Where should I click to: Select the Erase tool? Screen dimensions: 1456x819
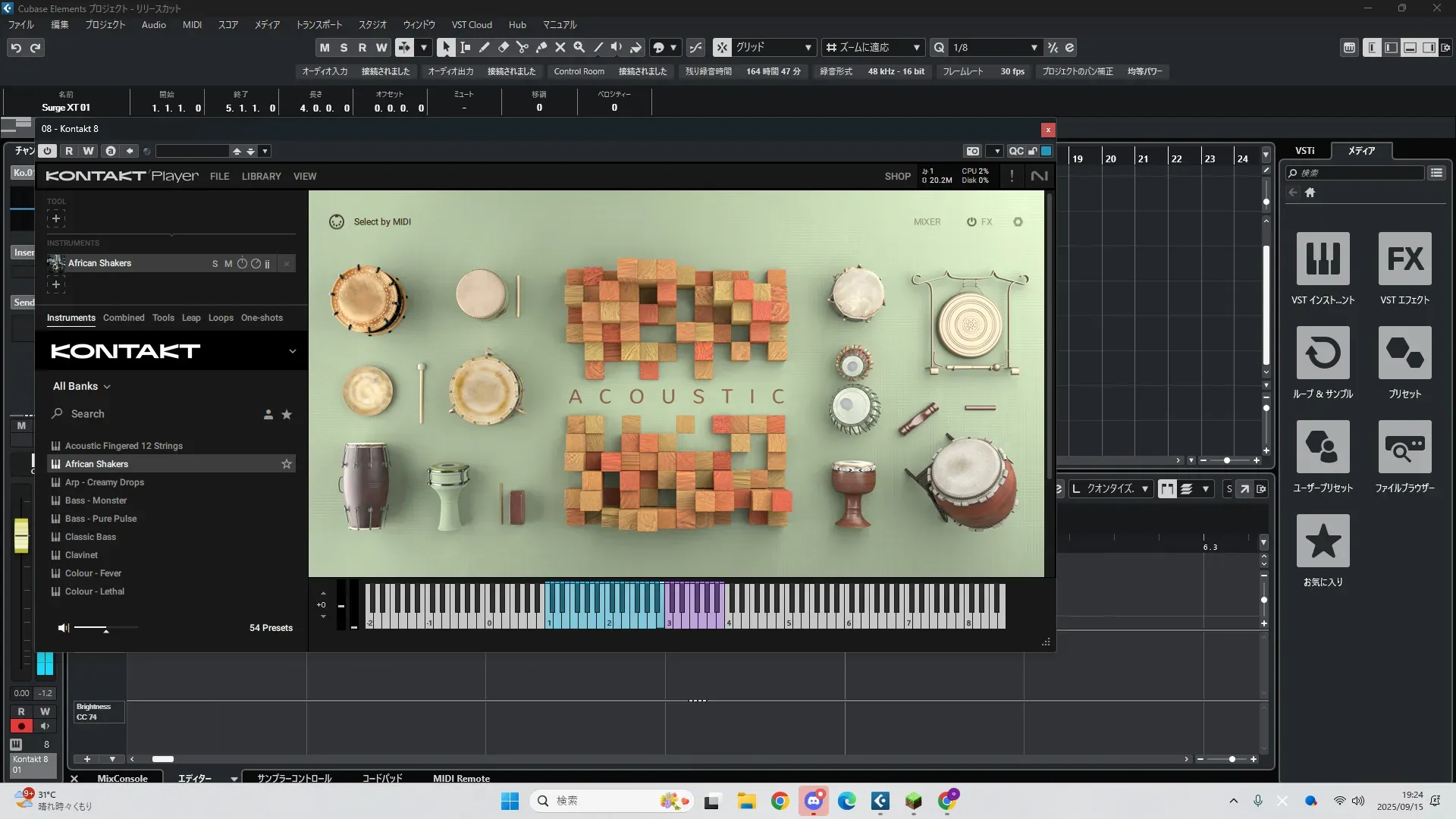pyautogui.click(x=503, y=47)
